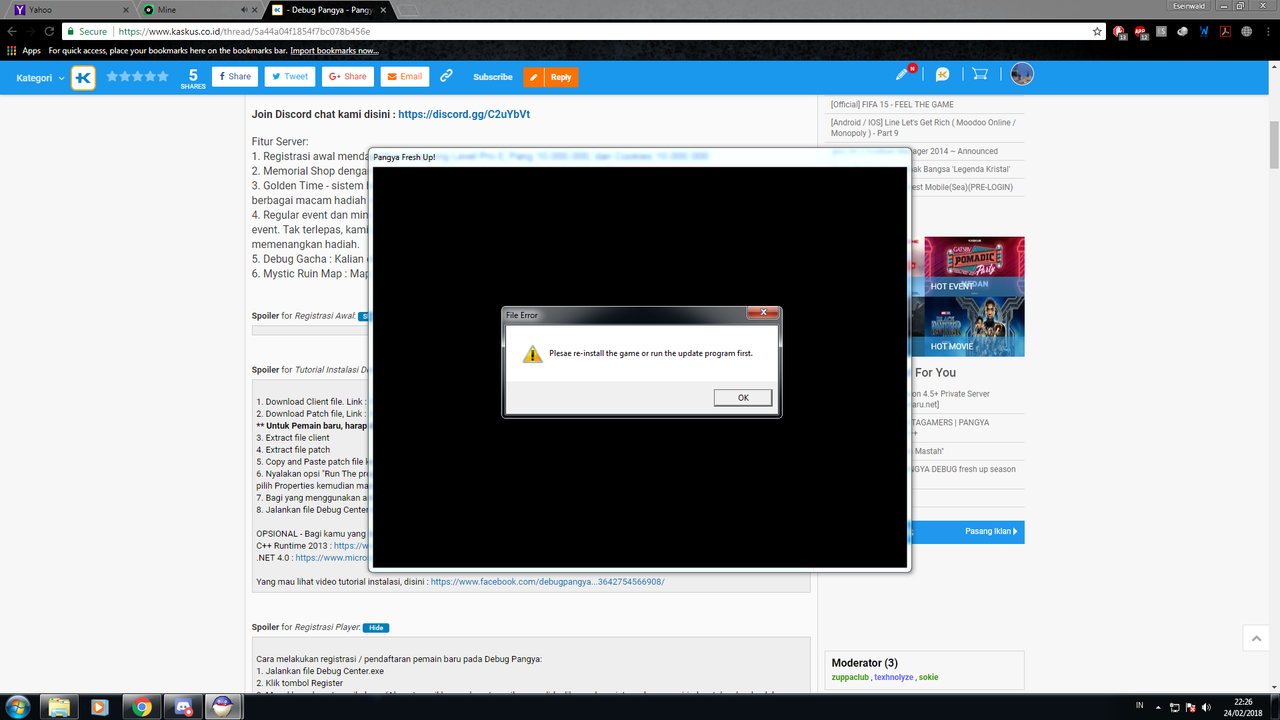Switch to the Mine tab

[x=198, y=10]
